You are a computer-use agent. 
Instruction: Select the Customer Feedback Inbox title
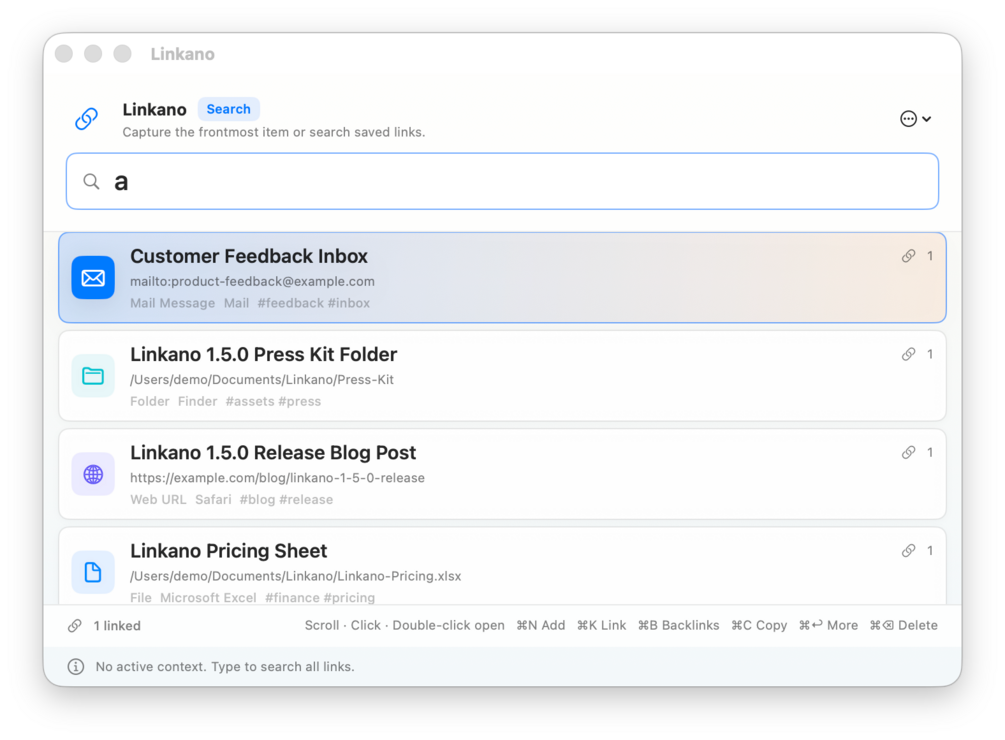click(x=249, y=256)
